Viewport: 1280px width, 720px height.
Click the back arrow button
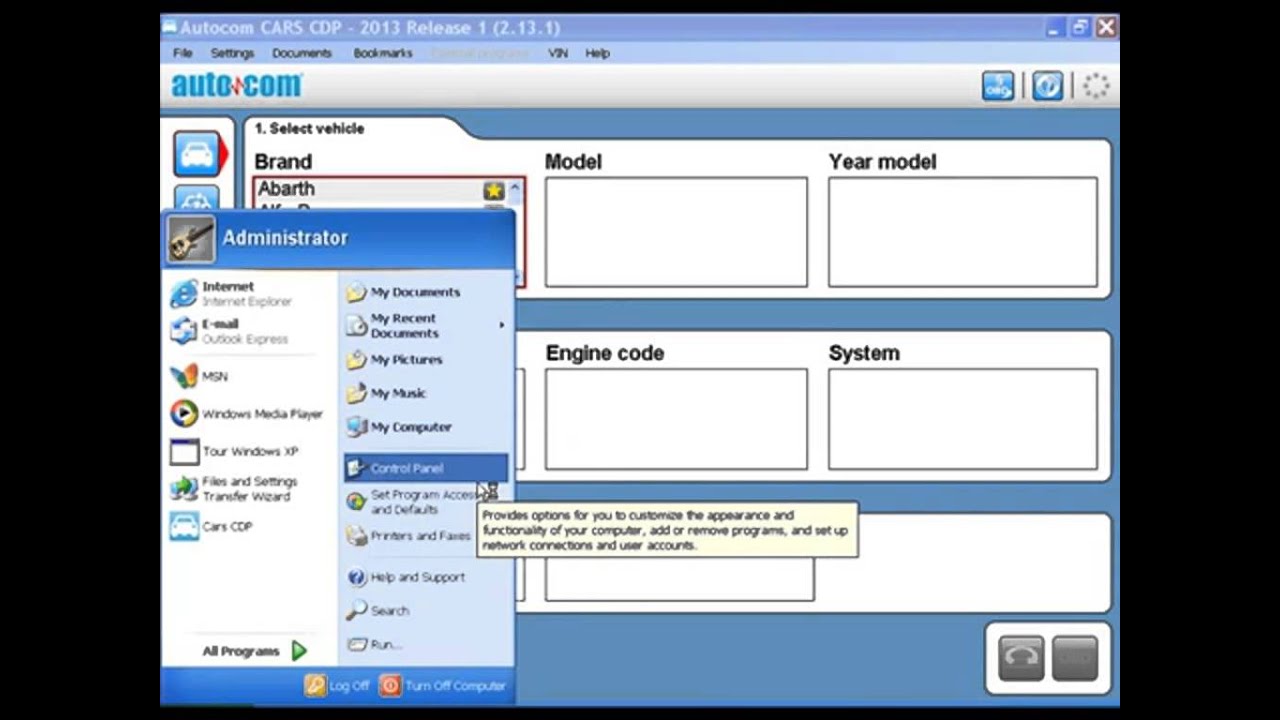coord(1021,659)
